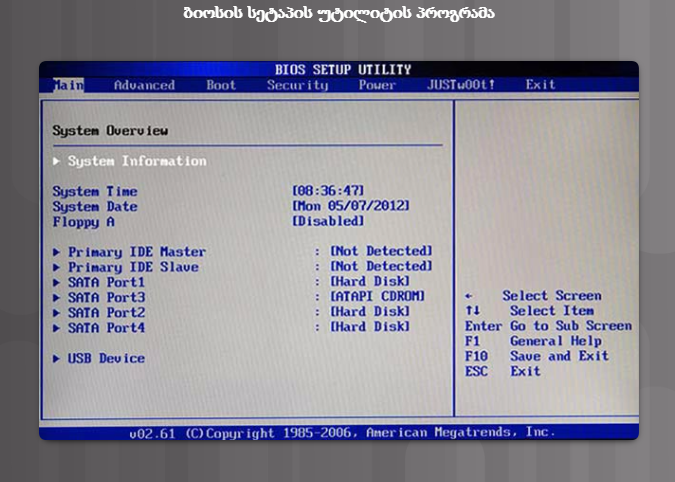Open the SATA Port2 submenu

point(106,312)
